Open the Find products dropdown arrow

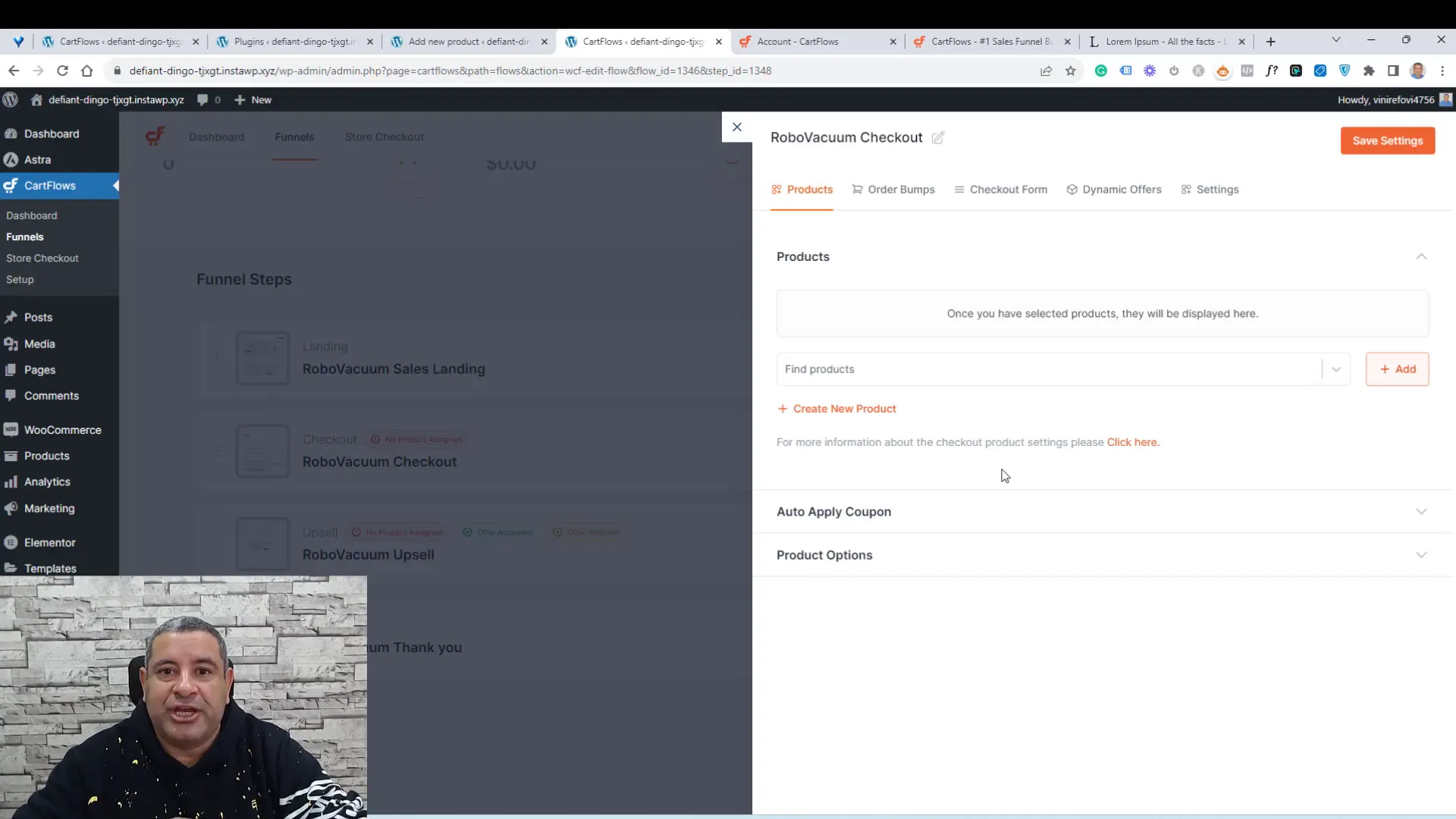pyautogui.click(x=1336, y=369)
